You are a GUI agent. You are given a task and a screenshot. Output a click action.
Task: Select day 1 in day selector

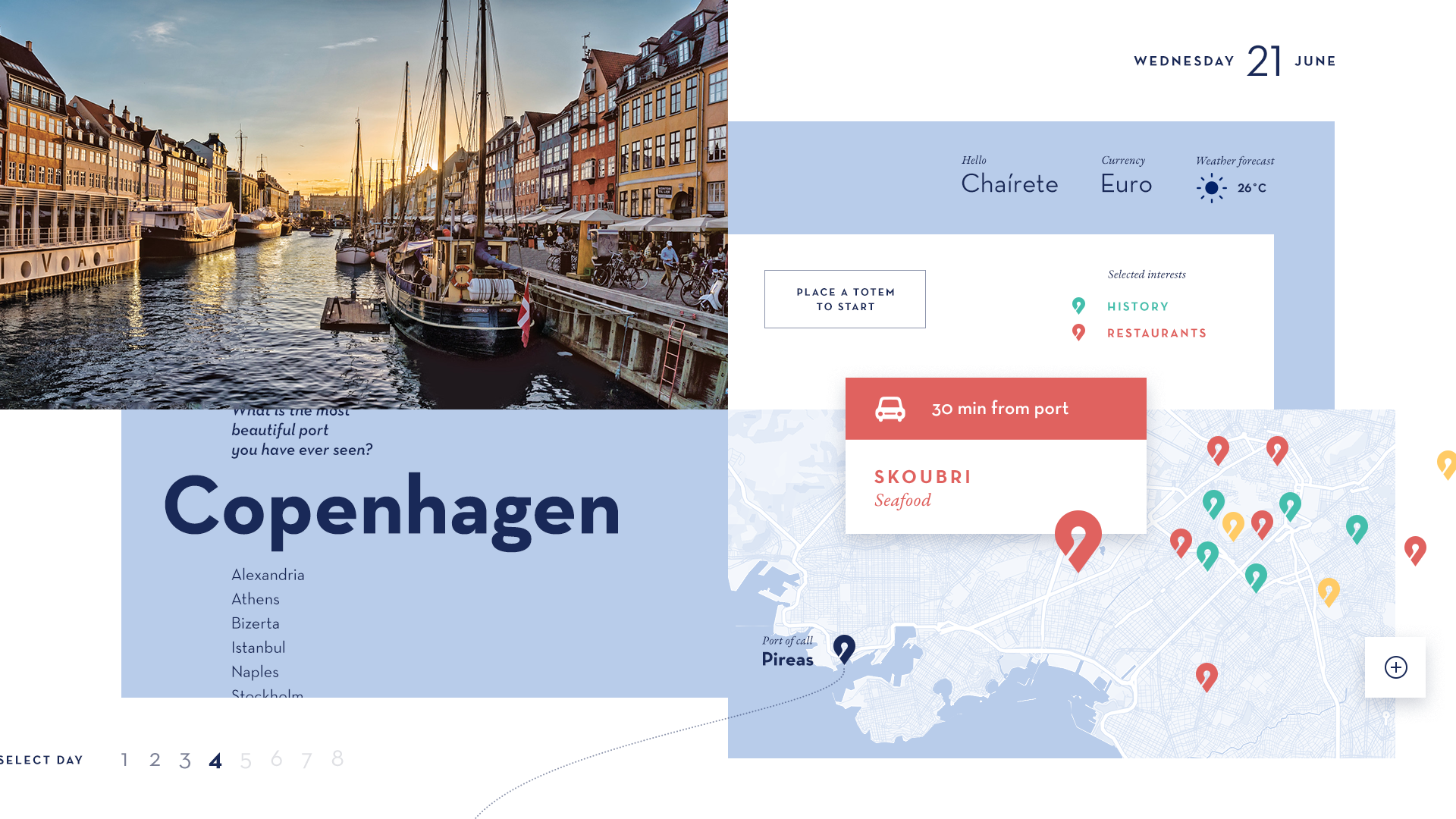coord(124,760)
